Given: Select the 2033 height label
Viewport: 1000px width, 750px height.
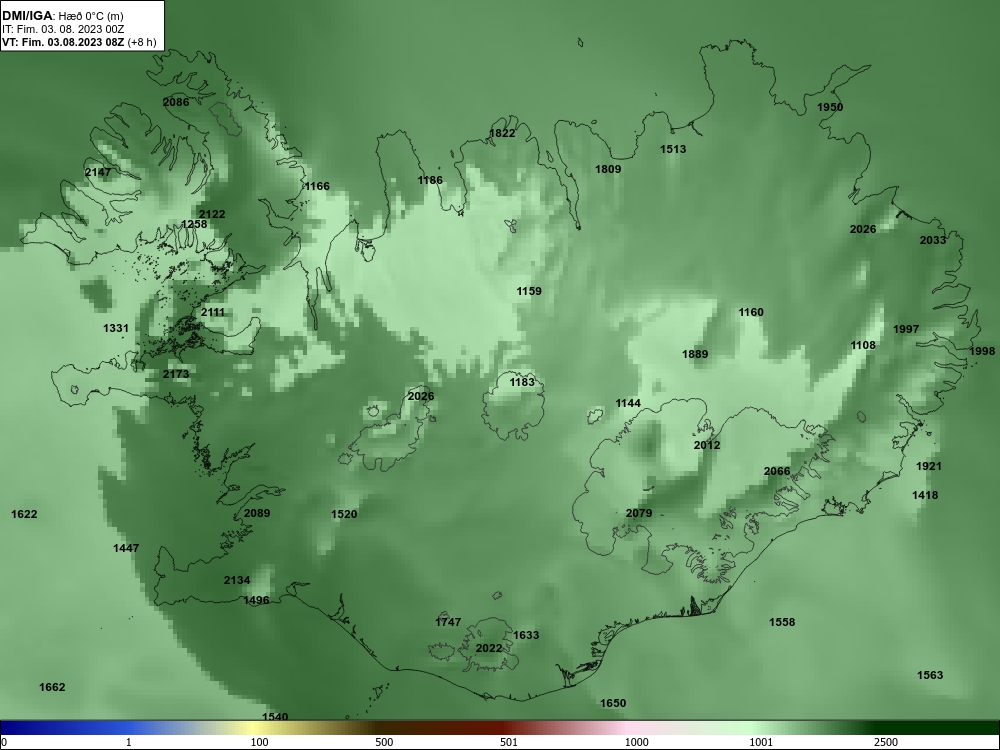Looking at the screenshot, I should 932,240.
